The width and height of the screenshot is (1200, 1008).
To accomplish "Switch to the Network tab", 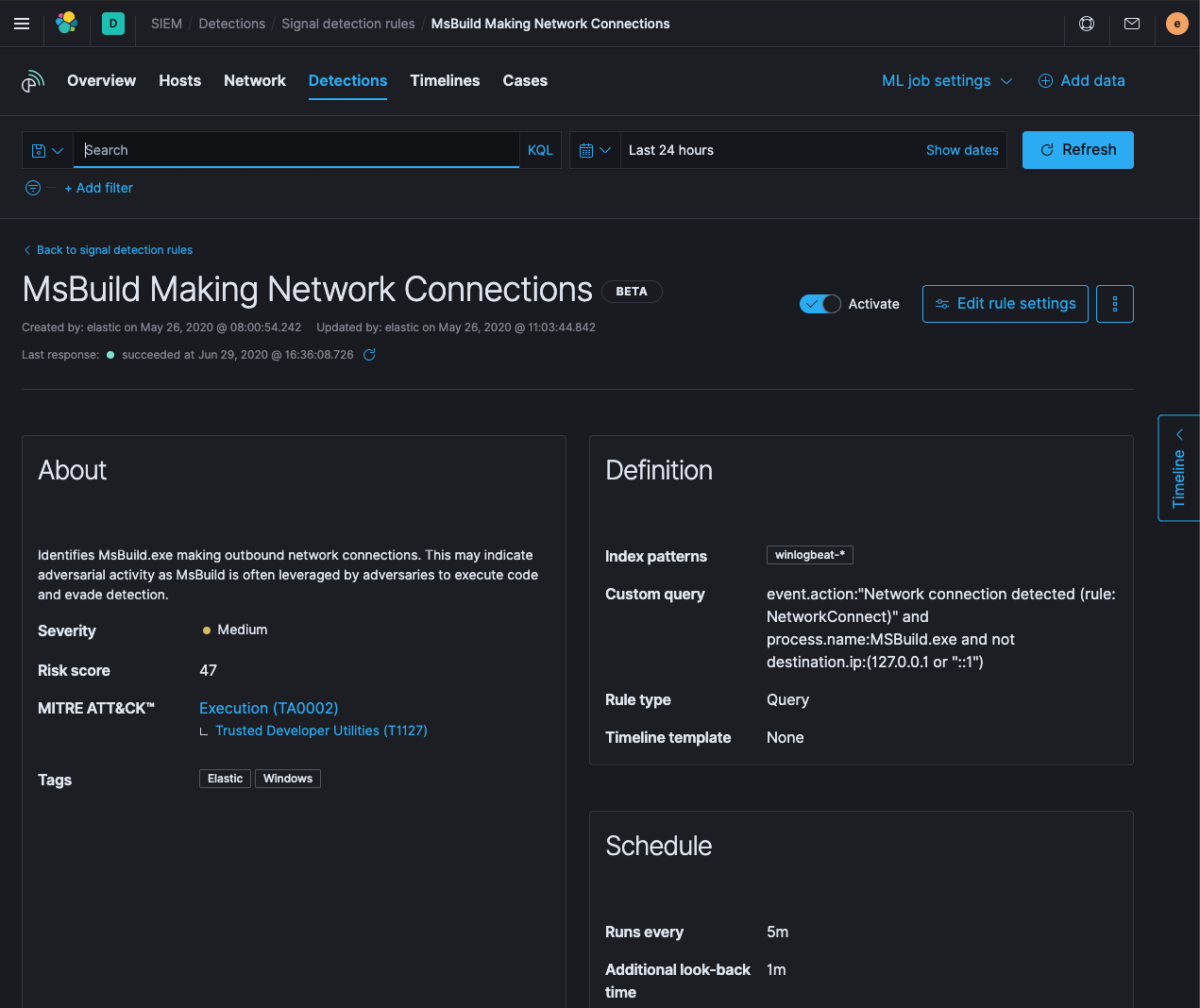I will click(x=255, y=81).
